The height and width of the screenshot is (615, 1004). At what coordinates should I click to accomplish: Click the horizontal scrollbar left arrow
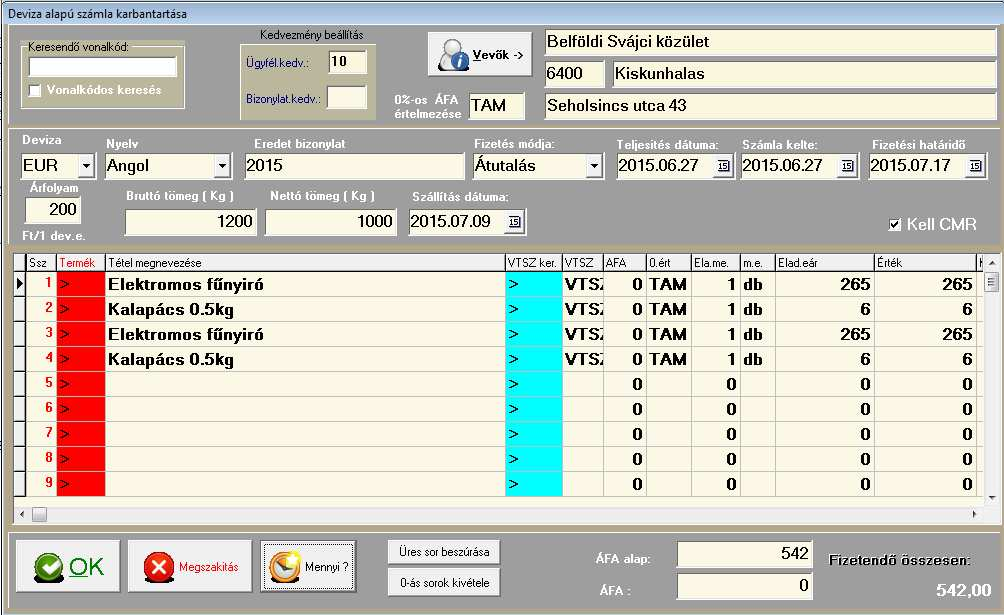(x=22, y=514)
